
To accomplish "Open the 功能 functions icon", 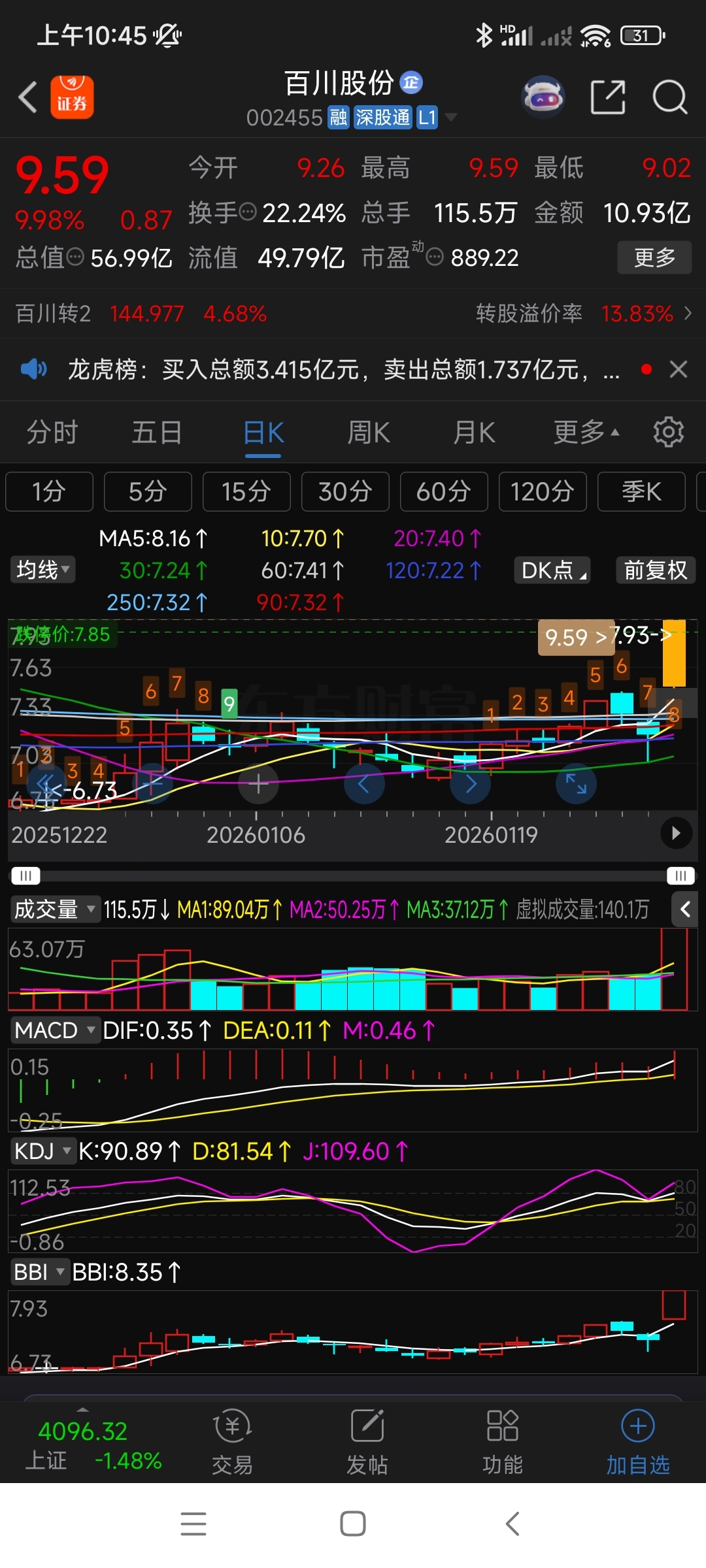I will point(503,1443).
